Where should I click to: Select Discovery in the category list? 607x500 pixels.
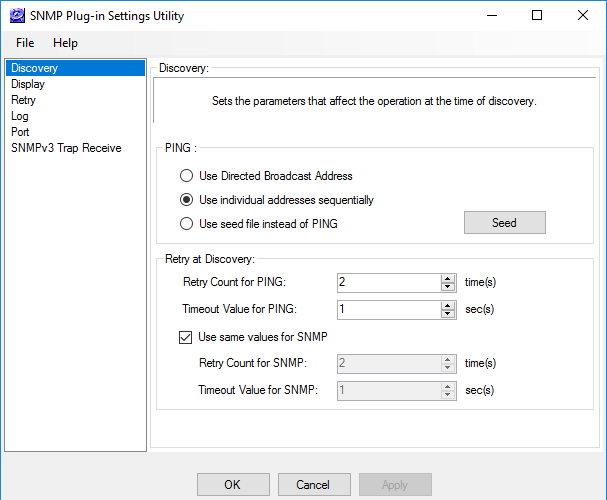(75, 68)
